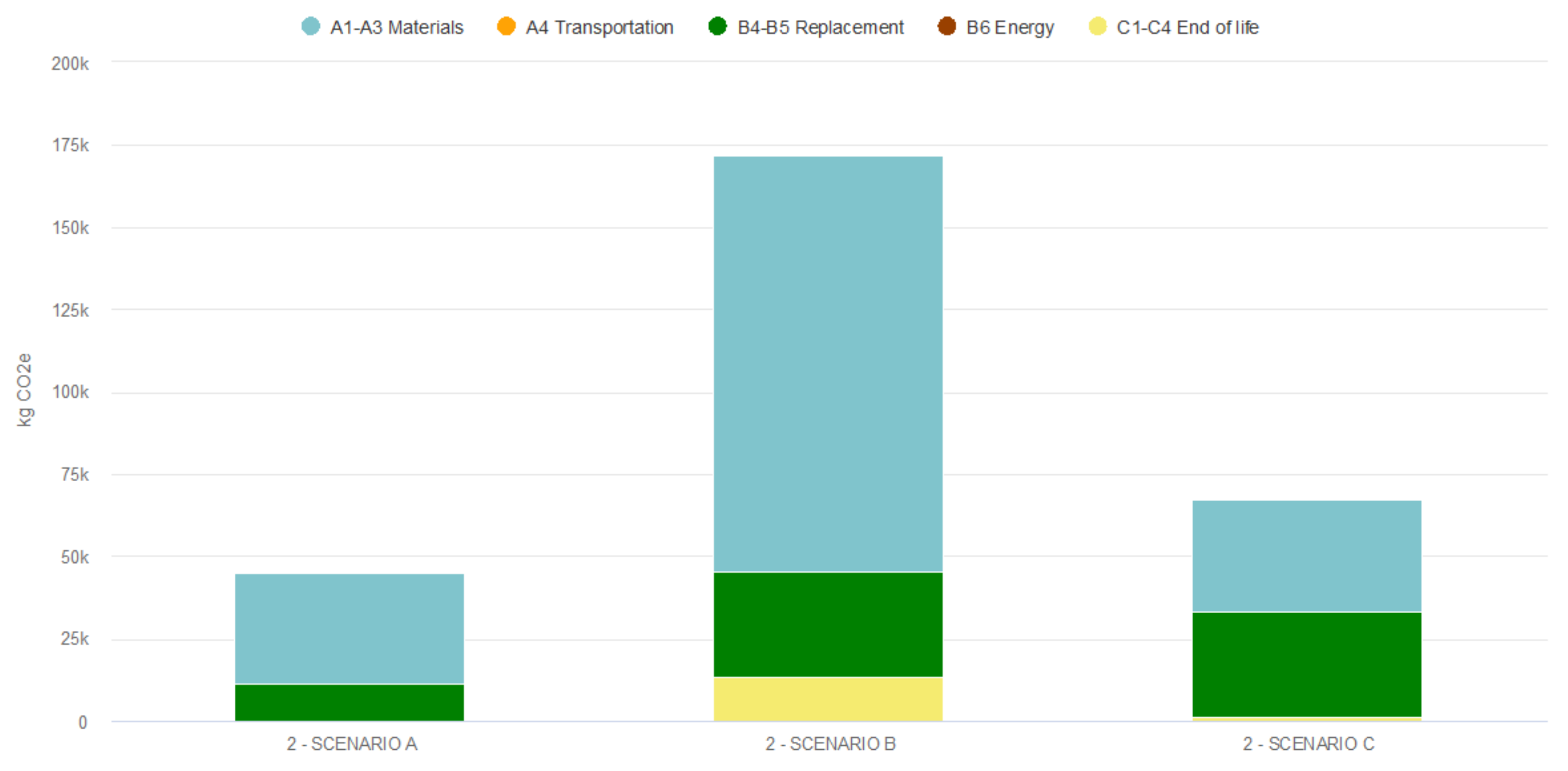The width and height of the screenshot is (1568, 771).
Task: Click Scenario C blue Materials bar segment
Action: [x=1306, y=555]
